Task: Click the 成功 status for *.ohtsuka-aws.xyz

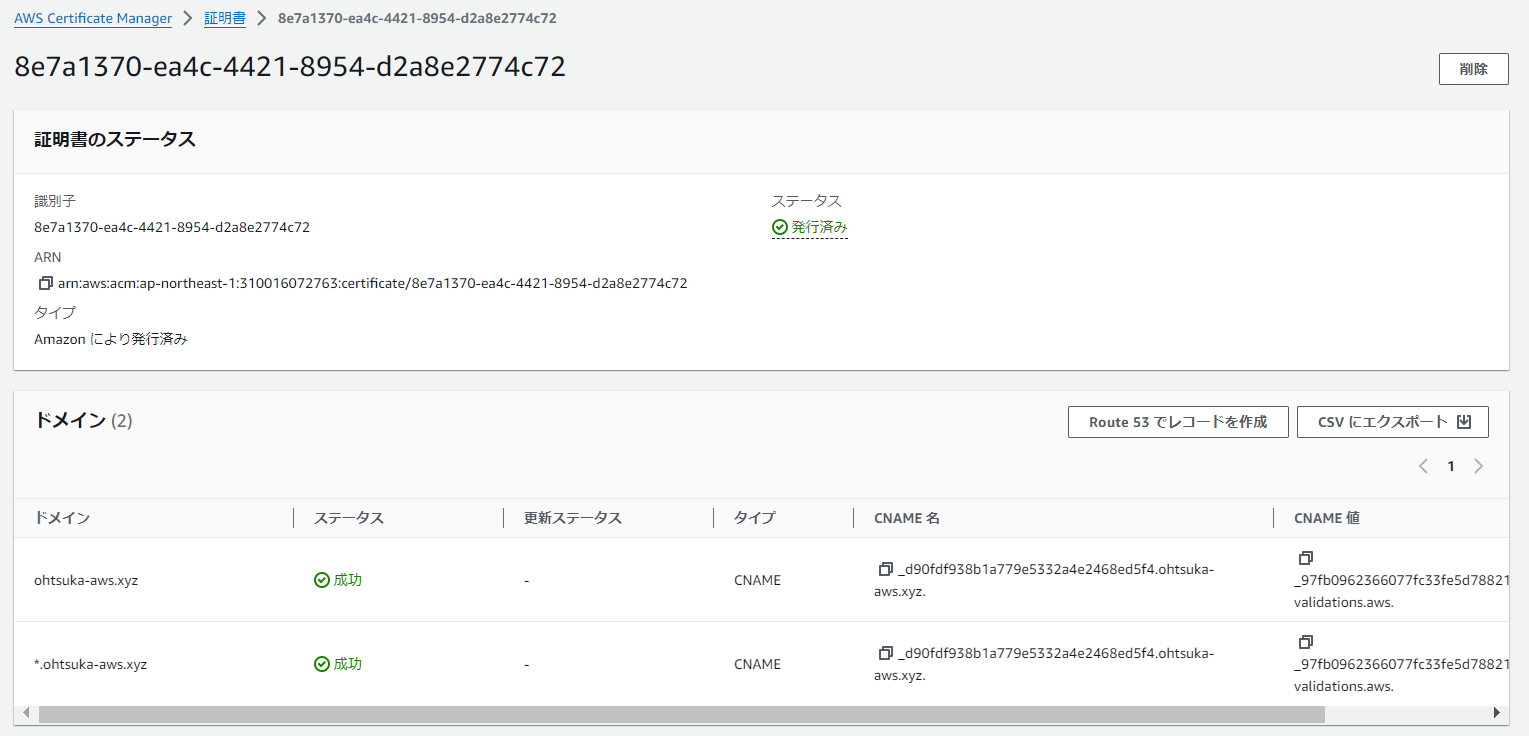Action: 338,664
